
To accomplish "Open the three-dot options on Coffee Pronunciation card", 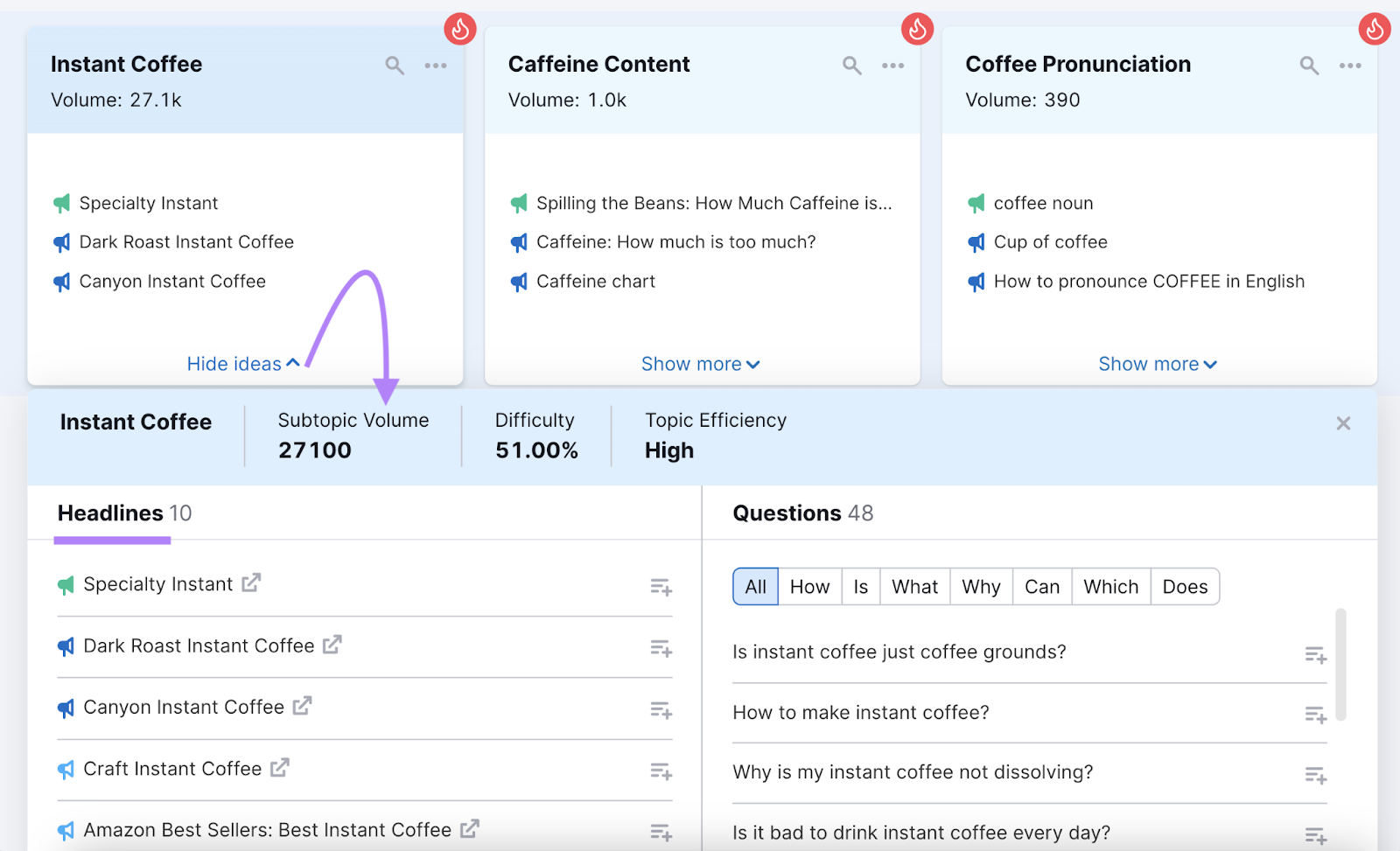I will point(1350,66).
